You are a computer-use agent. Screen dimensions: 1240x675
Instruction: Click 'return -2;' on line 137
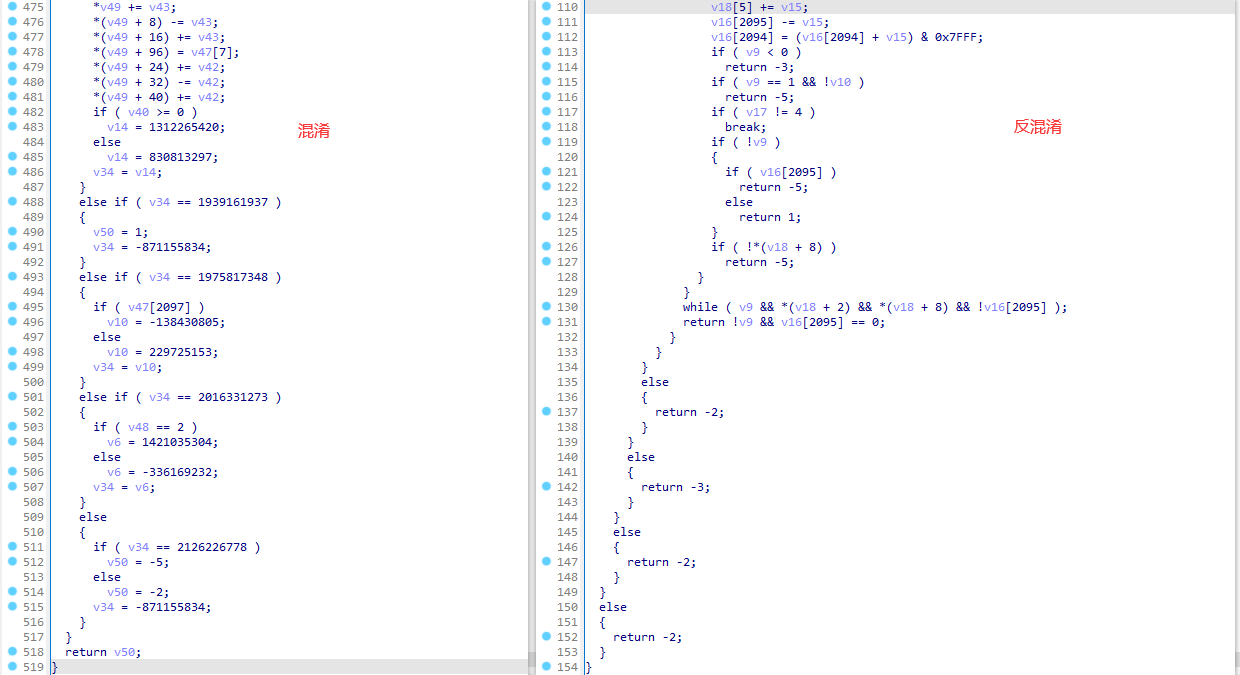[x=690, y=412]
